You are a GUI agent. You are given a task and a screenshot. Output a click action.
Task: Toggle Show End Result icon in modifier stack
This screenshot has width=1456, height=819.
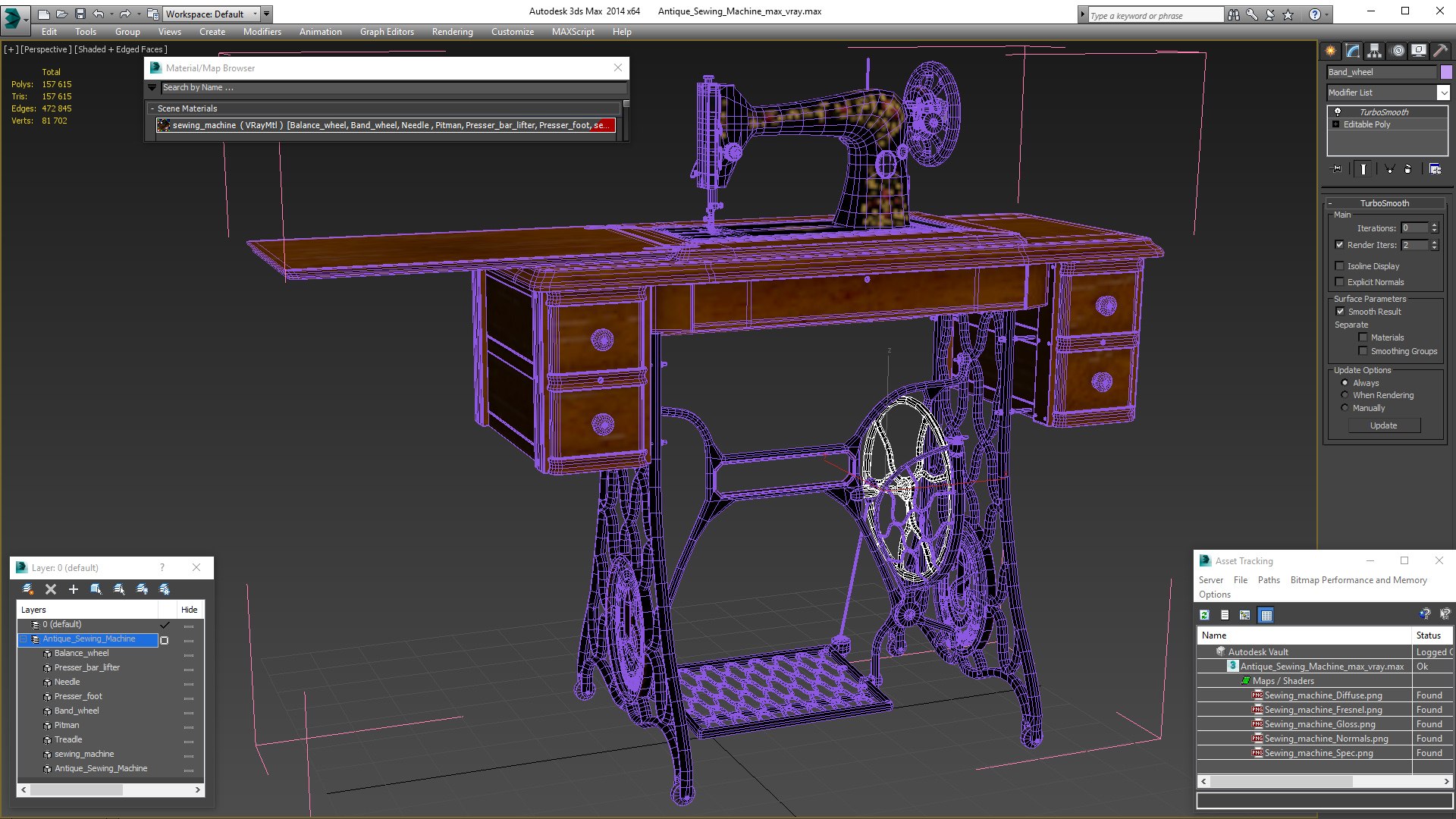tap(1363, 169)
